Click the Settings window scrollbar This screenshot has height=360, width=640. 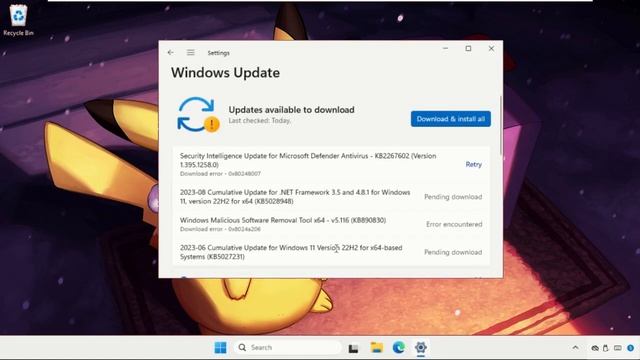[x=501, y=125]
